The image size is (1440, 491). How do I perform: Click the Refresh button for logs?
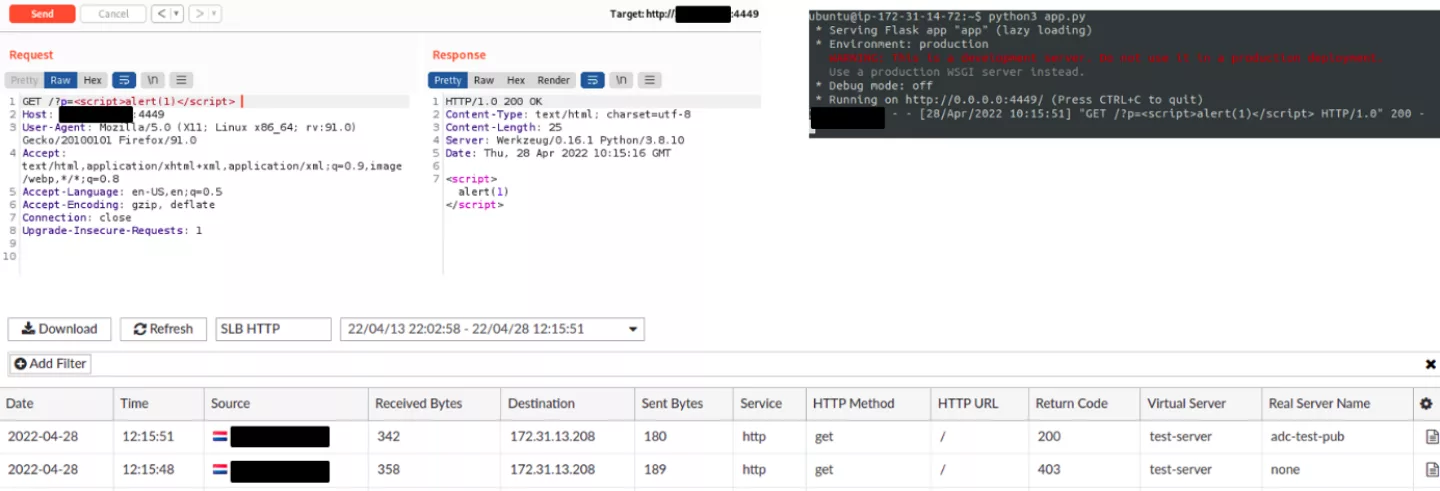163,329
